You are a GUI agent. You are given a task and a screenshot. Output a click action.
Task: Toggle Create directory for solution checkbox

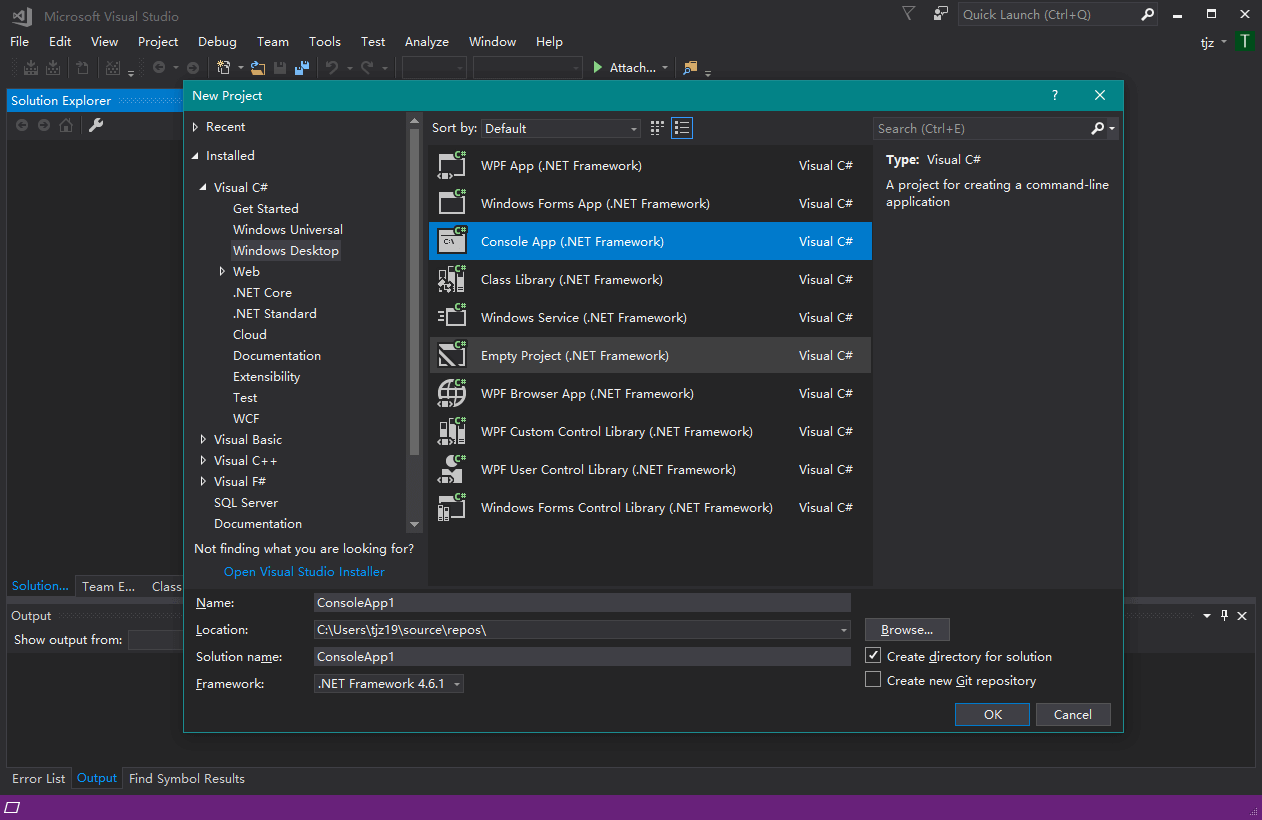click(873, 656)
